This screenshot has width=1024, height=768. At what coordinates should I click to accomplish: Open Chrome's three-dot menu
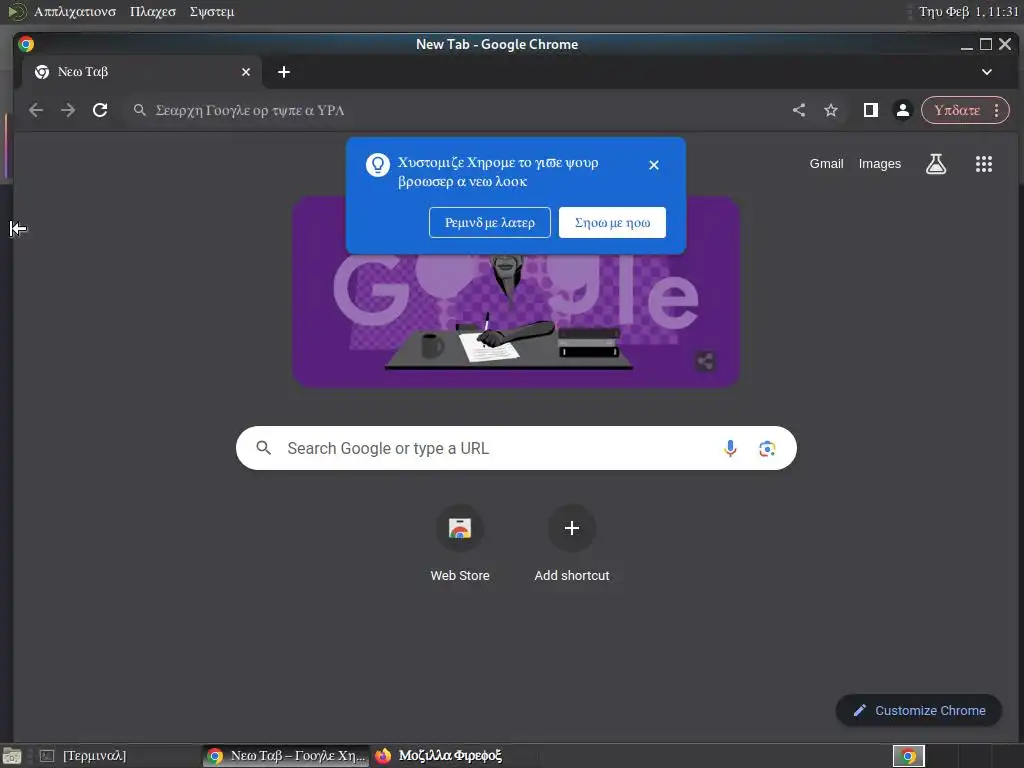(997, 110)
